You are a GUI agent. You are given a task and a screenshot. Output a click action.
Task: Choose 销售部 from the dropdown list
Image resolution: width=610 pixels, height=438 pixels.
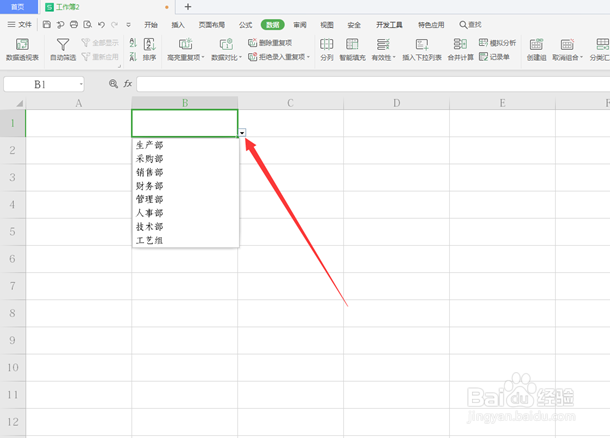point(186,172)
